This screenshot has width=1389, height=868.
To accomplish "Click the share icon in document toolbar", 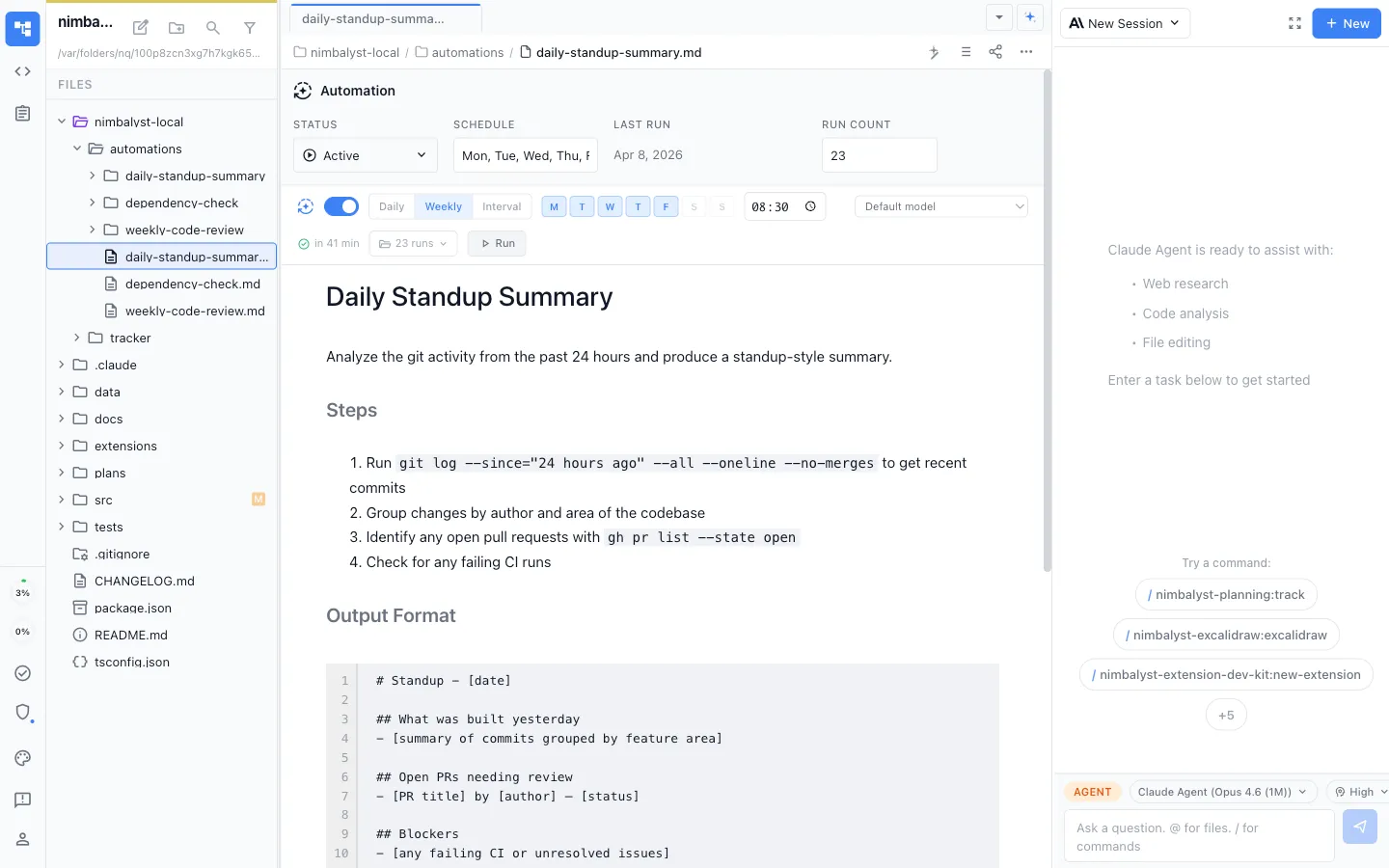I will 995,52.
